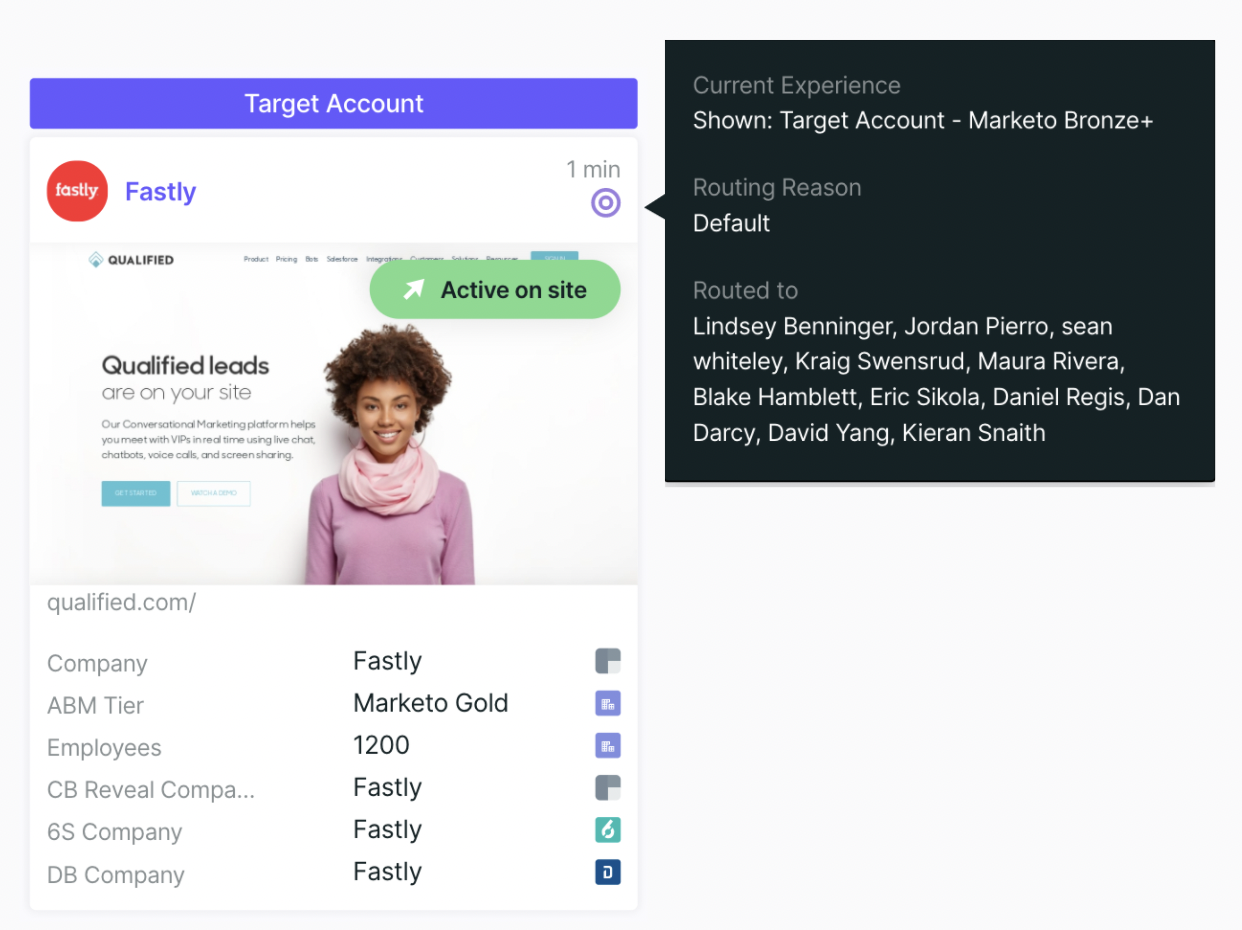The image size is (1242, 930).
Task: Click the source icon beside Marketo Gold
Action: pos(607,703)
